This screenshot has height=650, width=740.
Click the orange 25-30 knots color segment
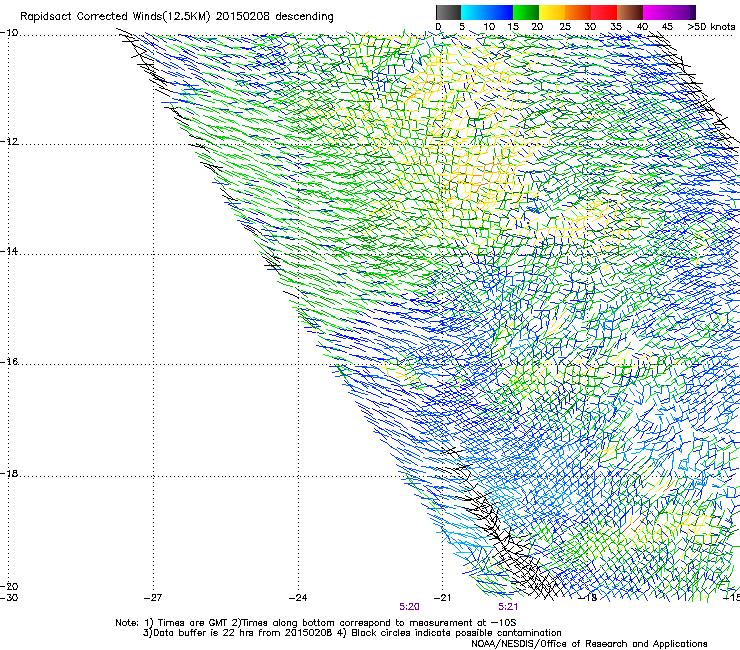(x=578, y=12)
